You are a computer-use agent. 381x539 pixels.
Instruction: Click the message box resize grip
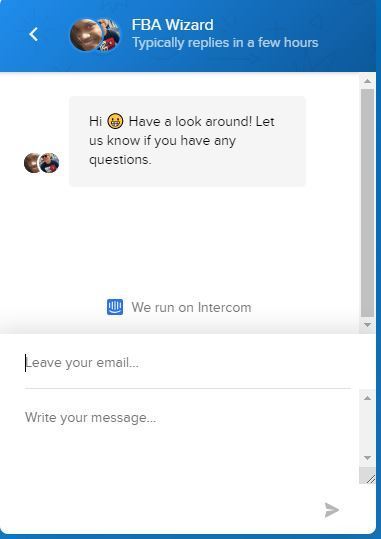pos(368,476)
